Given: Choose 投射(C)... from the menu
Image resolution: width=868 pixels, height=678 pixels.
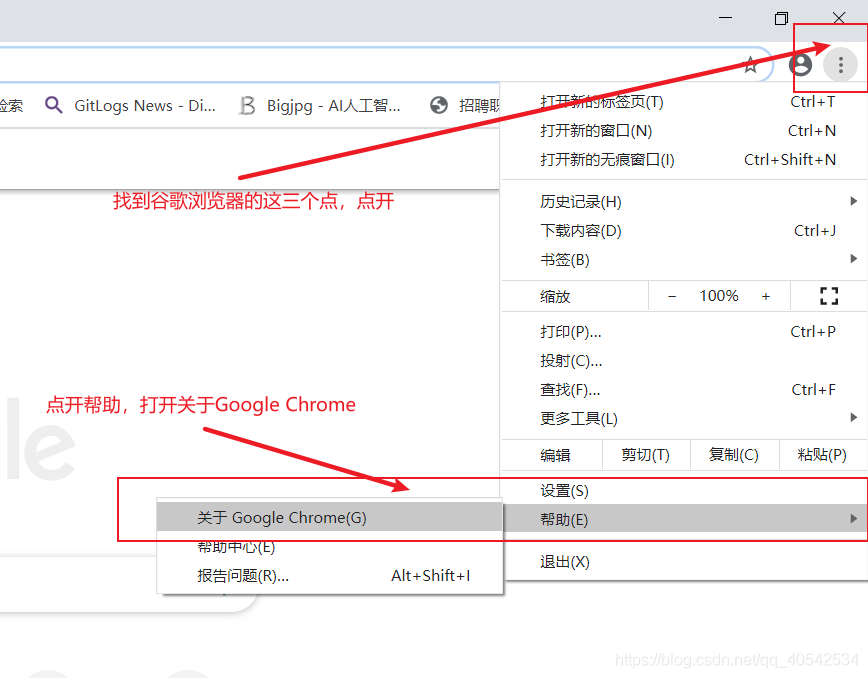Looking at the screenshot, I should click(684, 361).
